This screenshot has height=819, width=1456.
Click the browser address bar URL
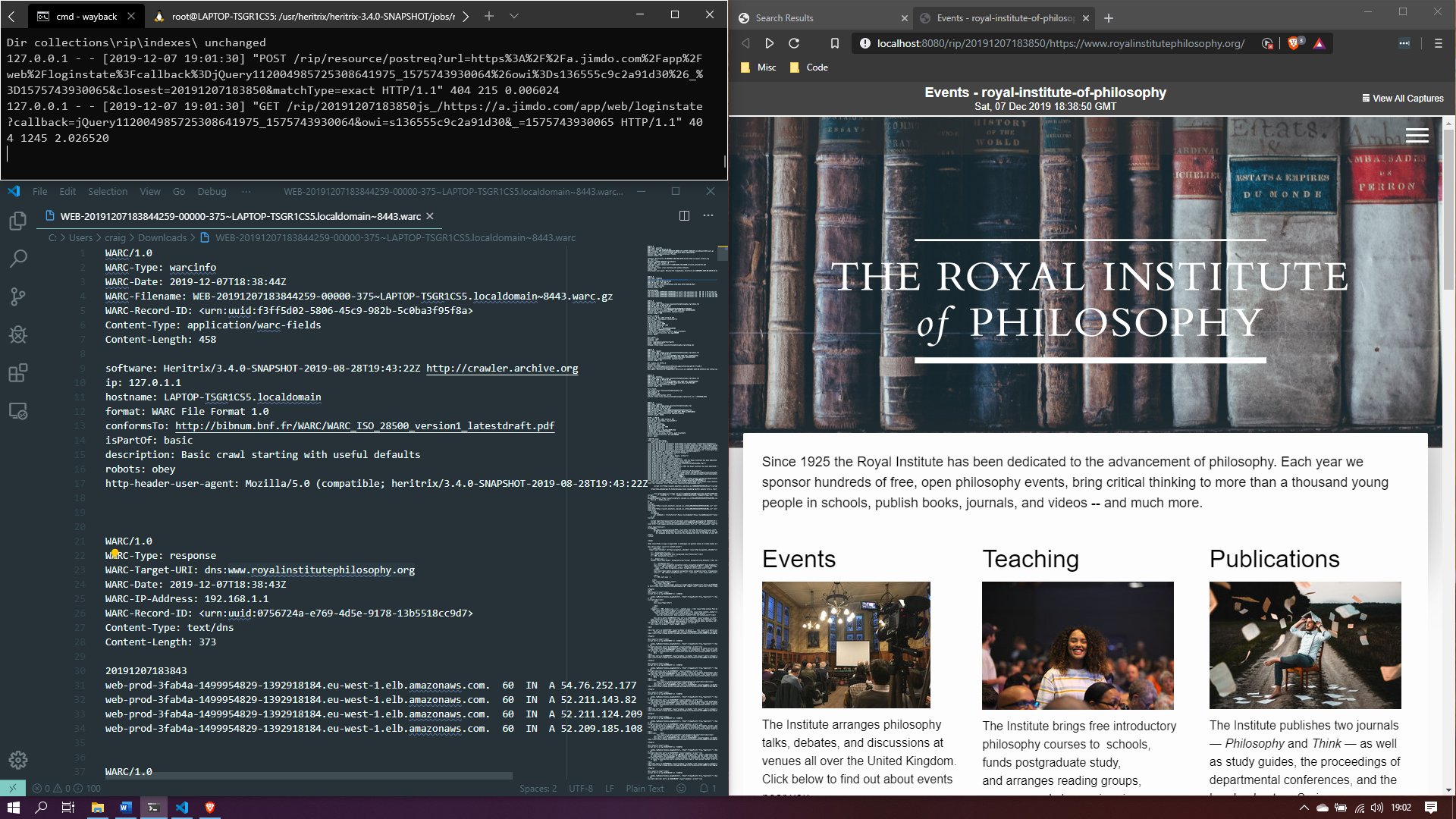[x=1060, y=43]
